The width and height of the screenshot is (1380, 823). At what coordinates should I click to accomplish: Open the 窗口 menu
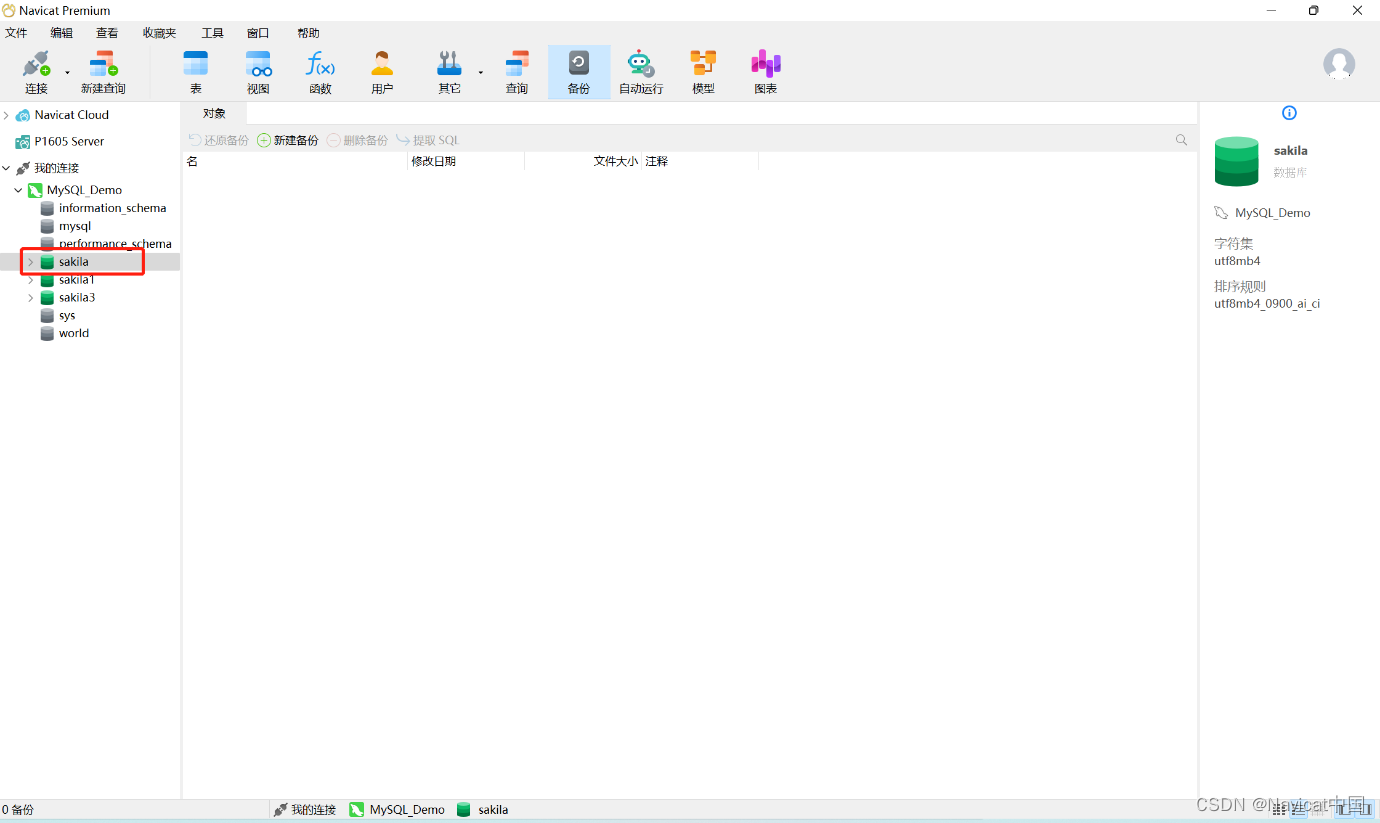[258, 33]
